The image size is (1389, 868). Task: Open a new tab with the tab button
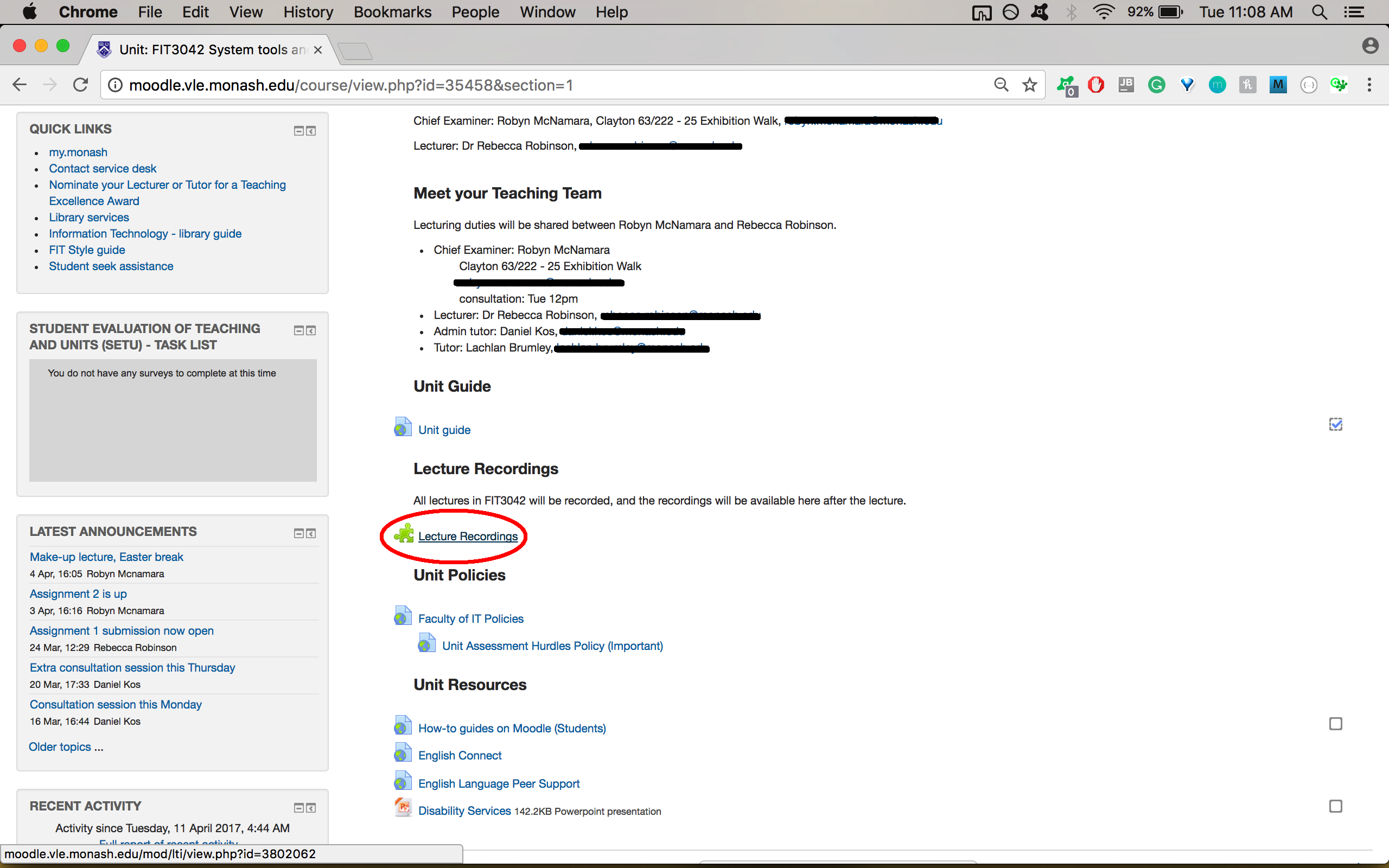click(355, 52)
